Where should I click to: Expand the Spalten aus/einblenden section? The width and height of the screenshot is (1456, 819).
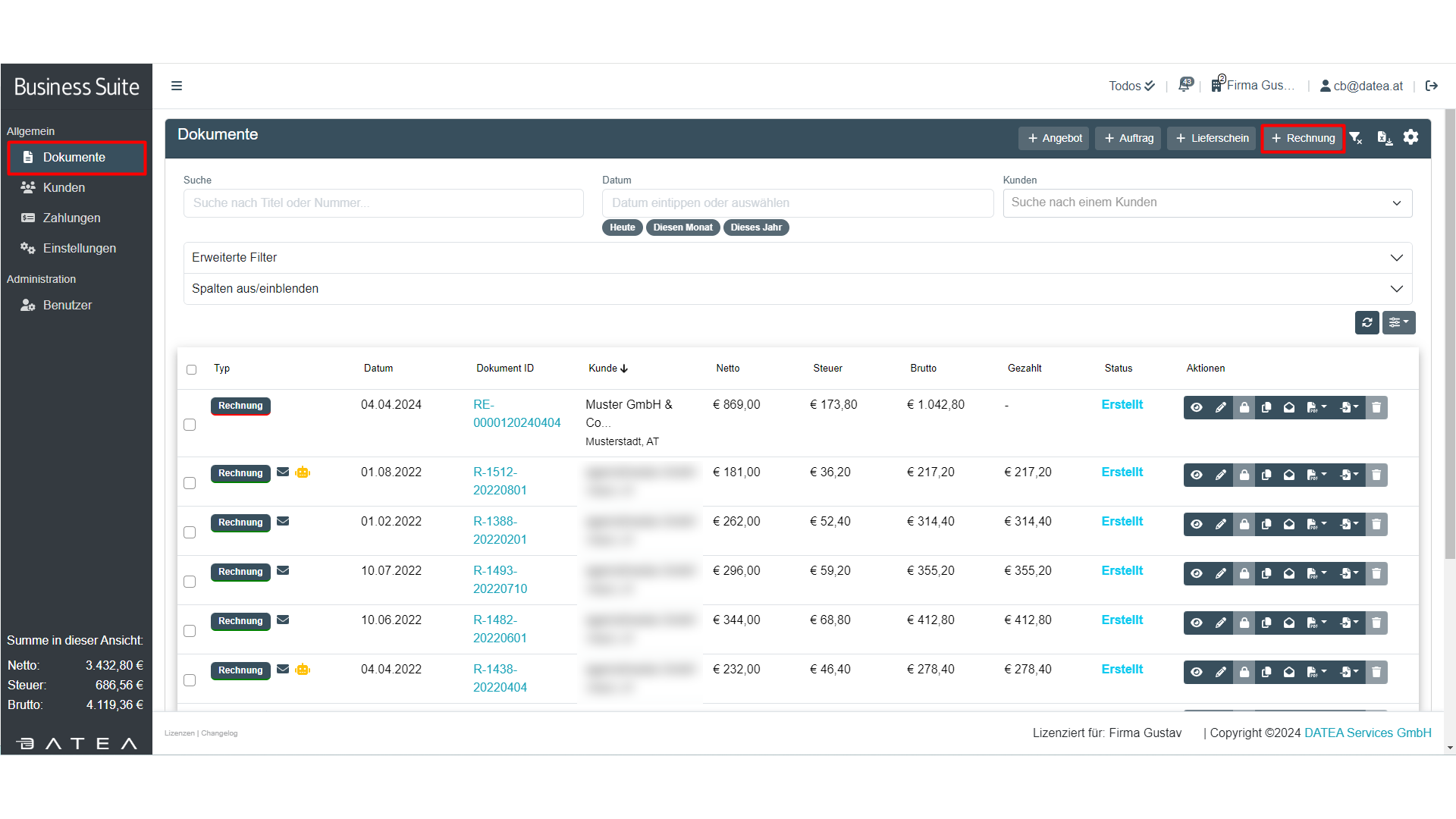[x=797, y=289]
